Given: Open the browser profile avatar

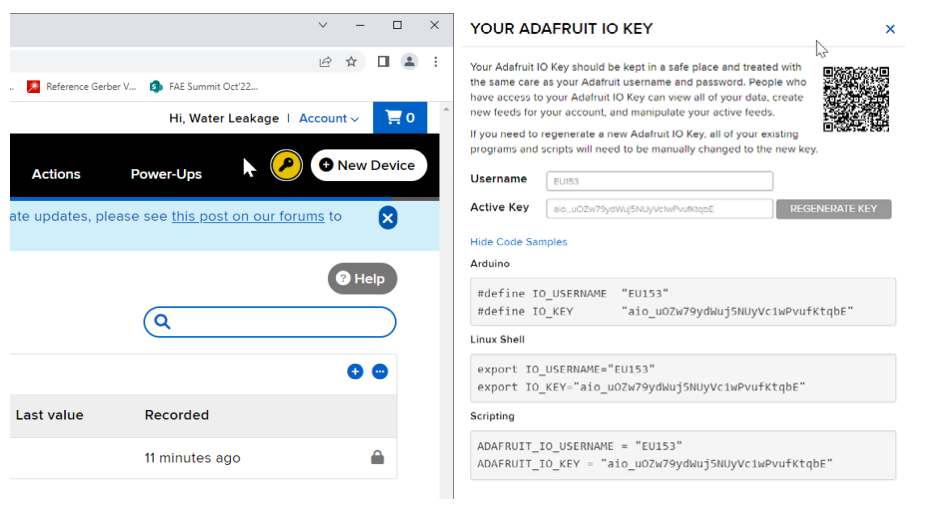Looking at the screenshot, I should click(409, 61).
